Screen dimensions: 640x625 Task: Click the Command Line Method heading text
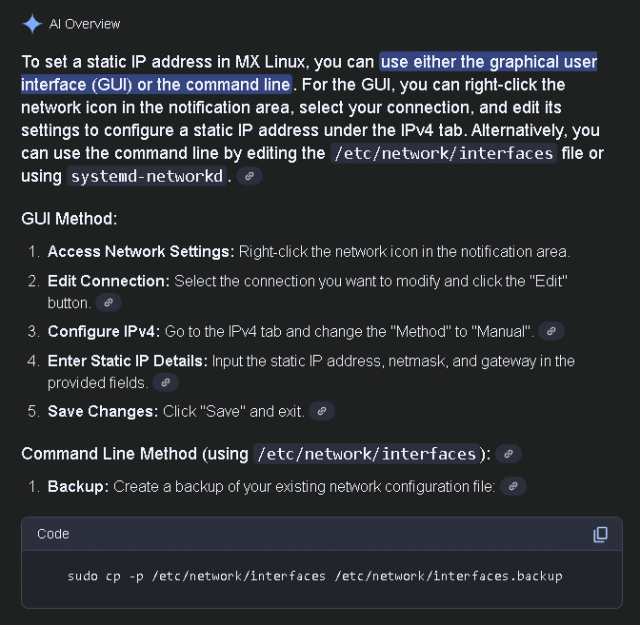[x=134, y=454]
